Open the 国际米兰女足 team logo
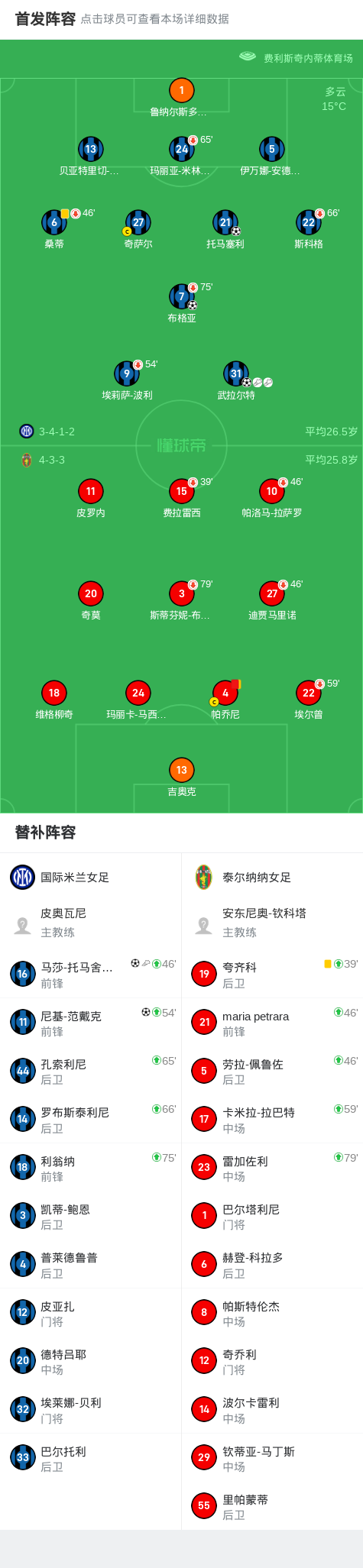This screenshot has width=363, height=1568. [x=22, y=877]
